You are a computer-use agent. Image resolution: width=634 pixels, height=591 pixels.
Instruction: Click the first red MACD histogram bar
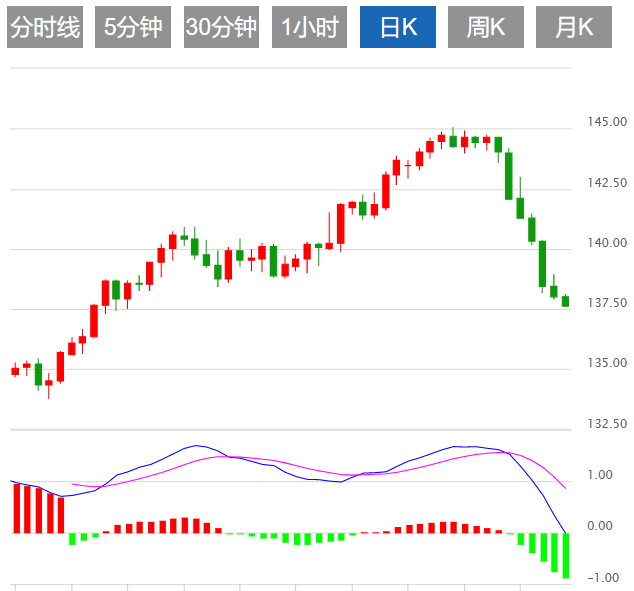(15, 508)
